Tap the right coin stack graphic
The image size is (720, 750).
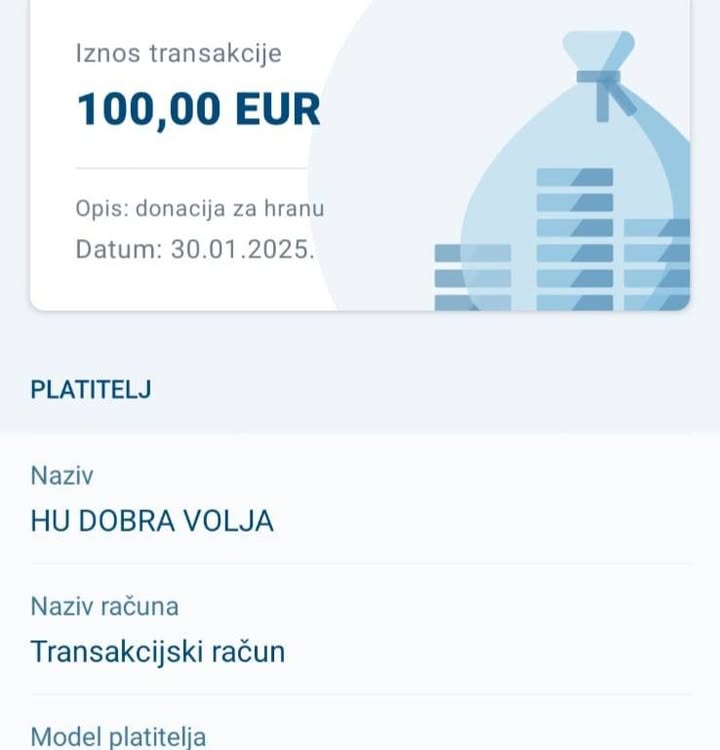[657, 265]
